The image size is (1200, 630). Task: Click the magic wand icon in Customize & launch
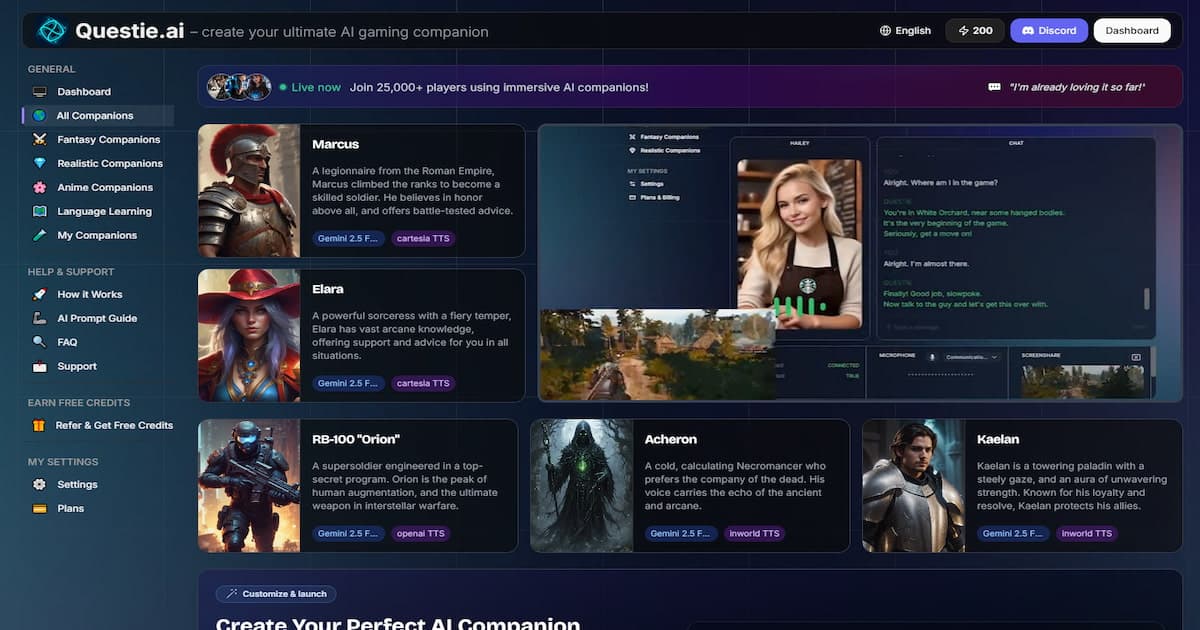pos(232,594)
